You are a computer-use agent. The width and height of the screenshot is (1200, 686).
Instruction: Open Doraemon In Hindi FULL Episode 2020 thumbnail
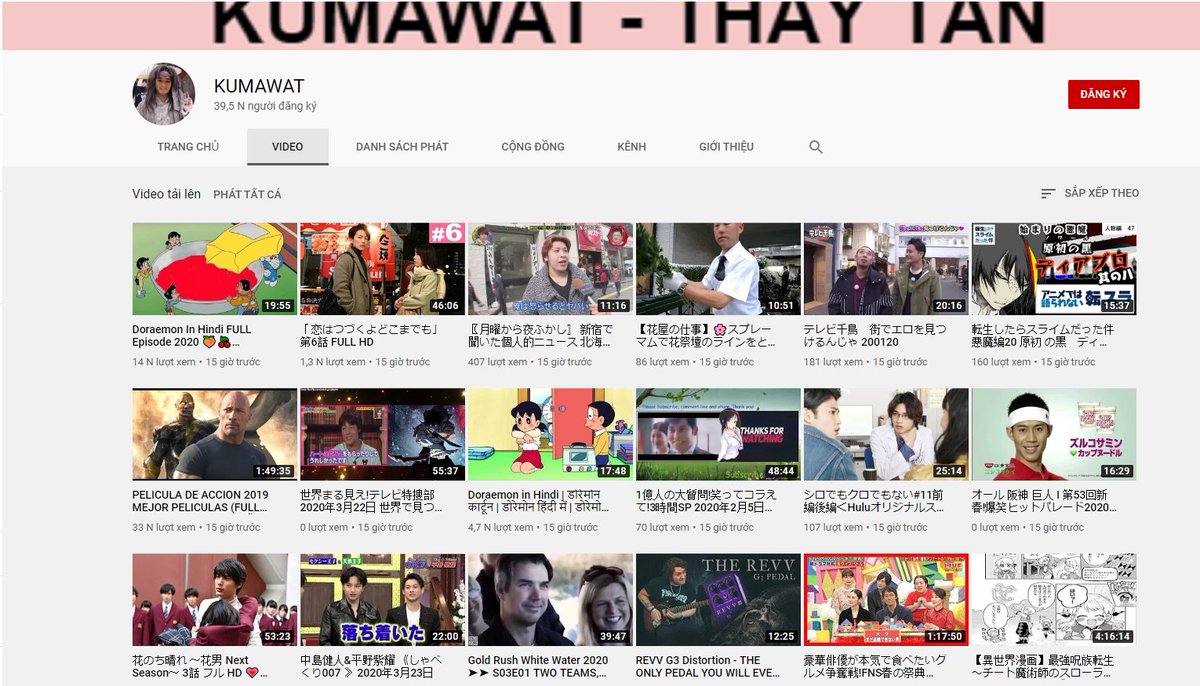214,269
